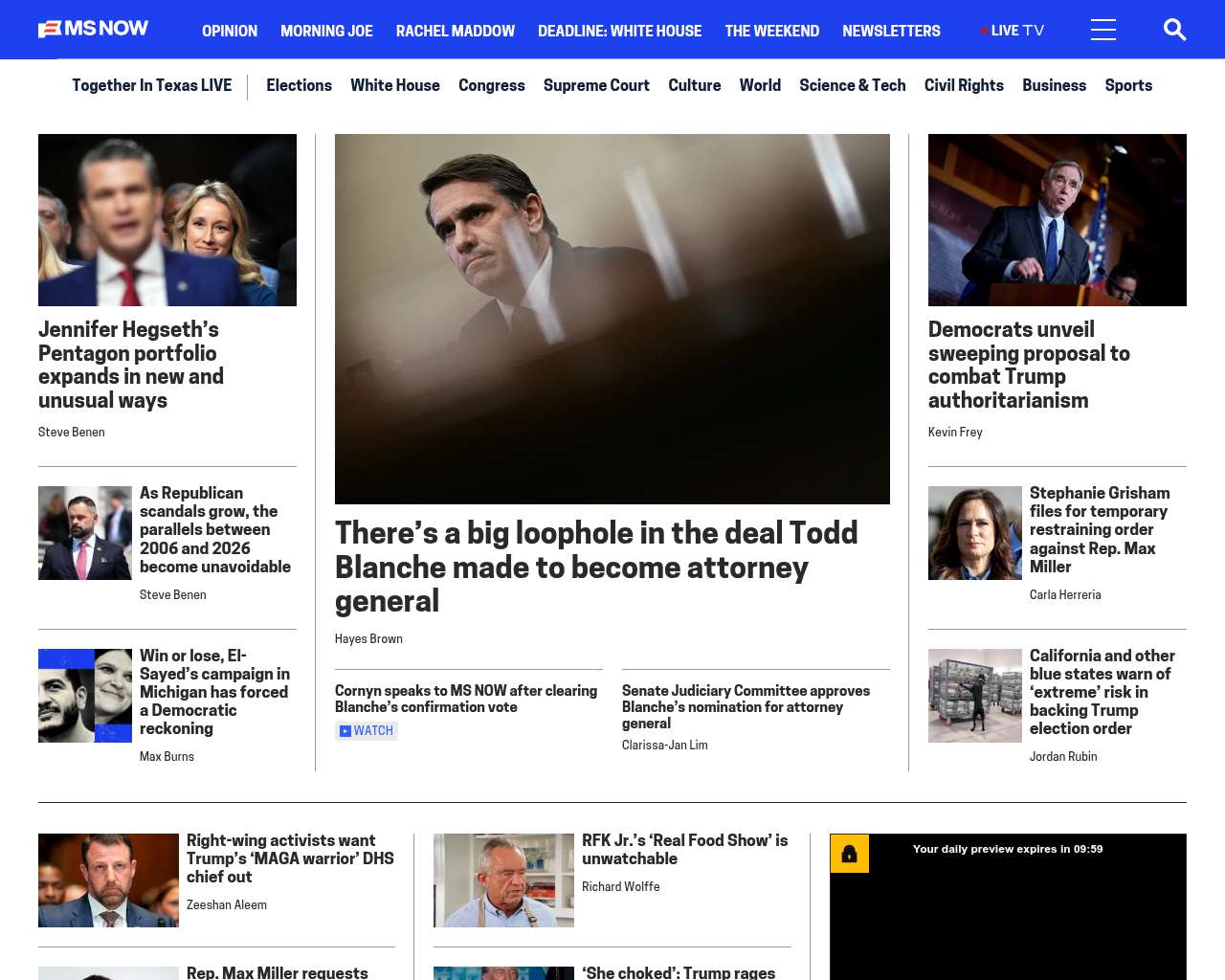Open author Clarissa-Jan Lim link
Image resolution: width=1225 pixels, height=980 pixels.
click(x=665, y=746)
